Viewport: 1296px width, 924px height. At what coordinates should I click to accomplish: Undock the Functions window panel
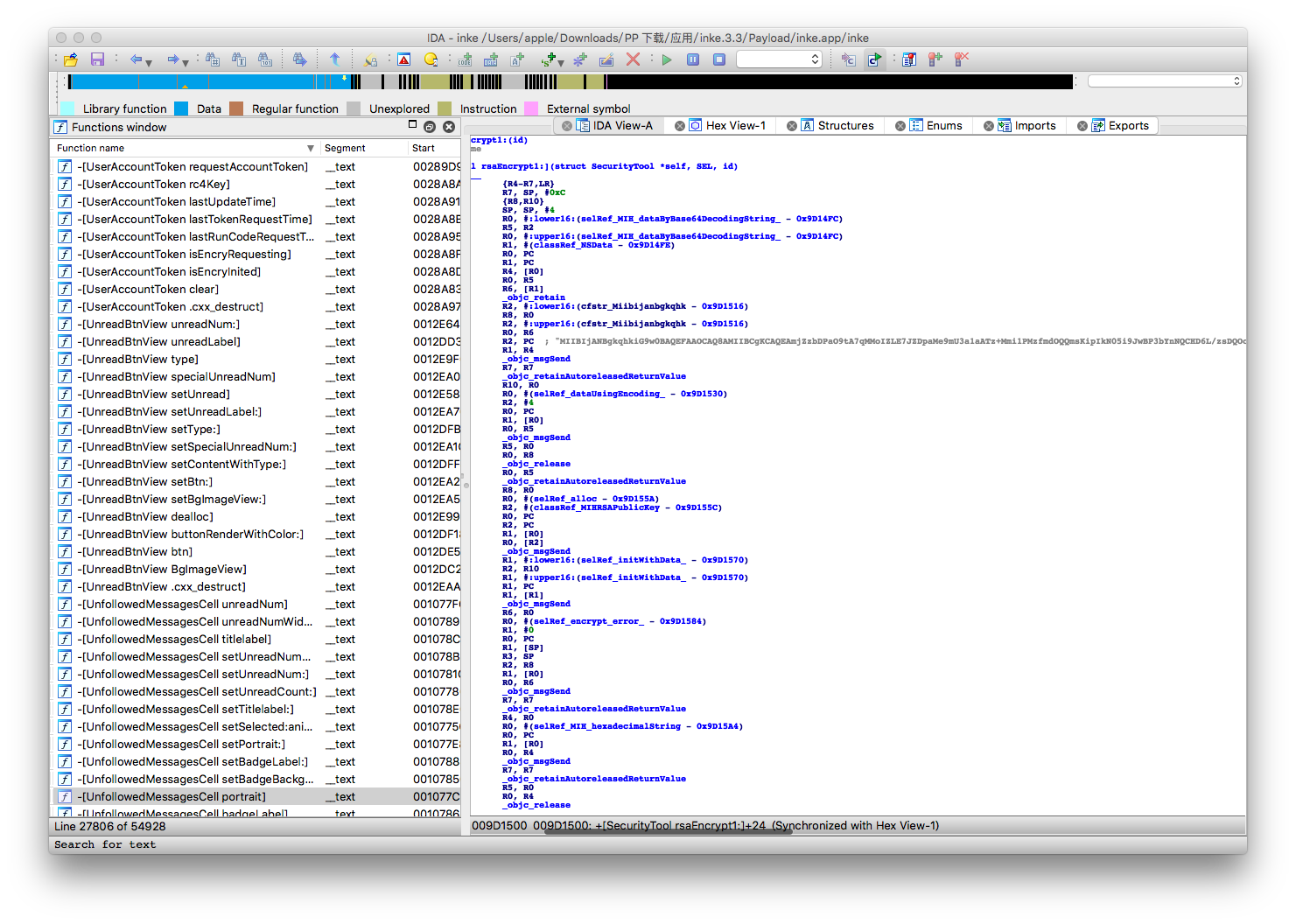(430, 127)
